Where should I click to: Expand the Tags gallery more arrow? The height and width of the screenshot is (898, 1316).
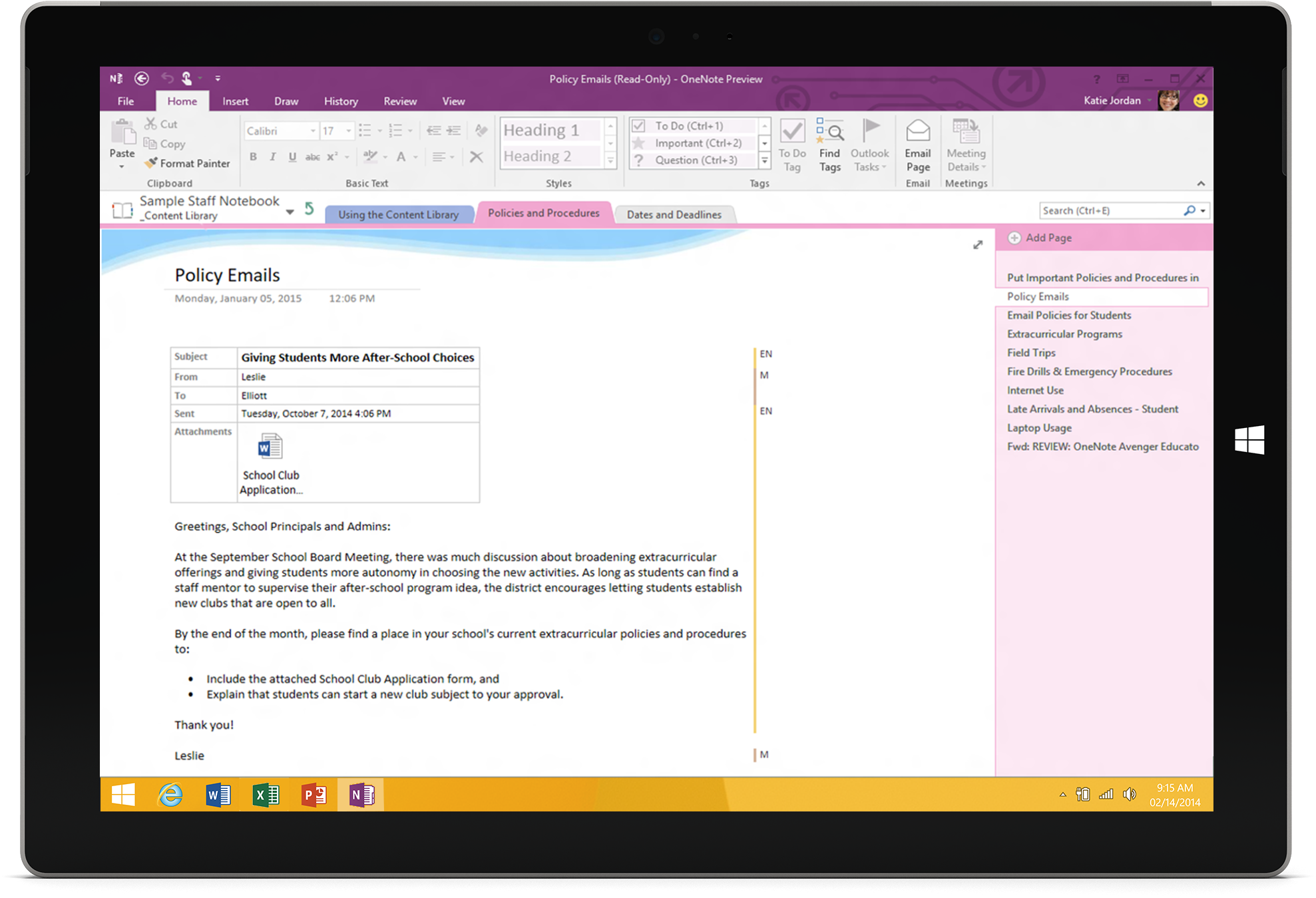tap(765, 160)
